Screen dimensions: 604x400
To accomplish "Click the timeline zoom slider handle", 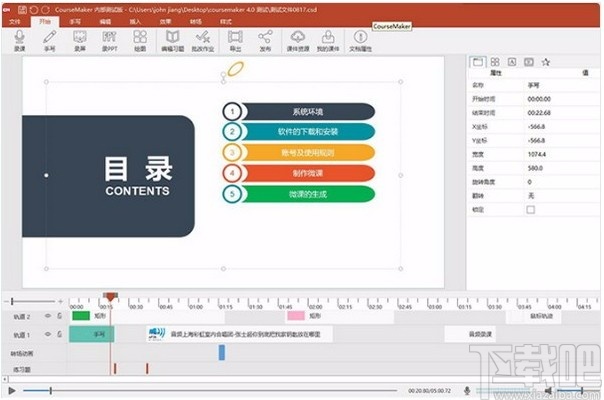I will [12, 301].
